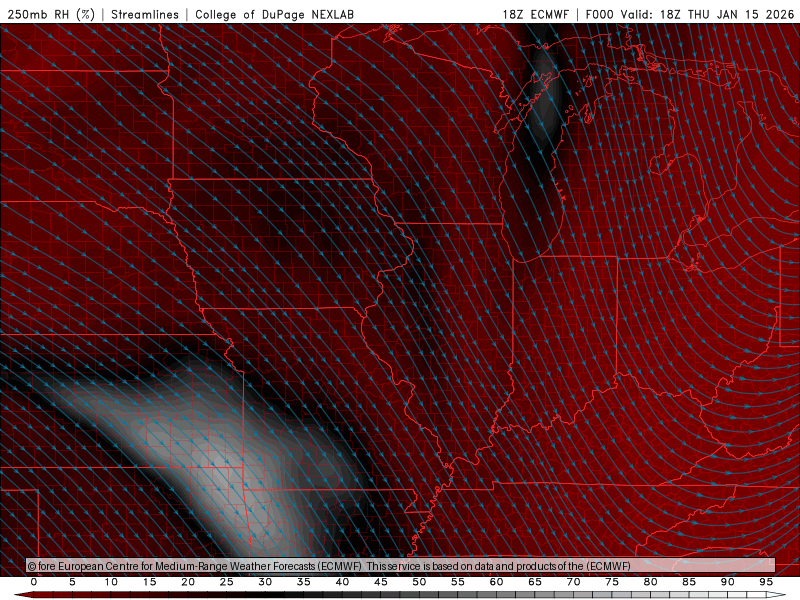800x600 pixels.
Task: Click the '250mb RH (%)' title text
Action: click(x=51, y=14)
